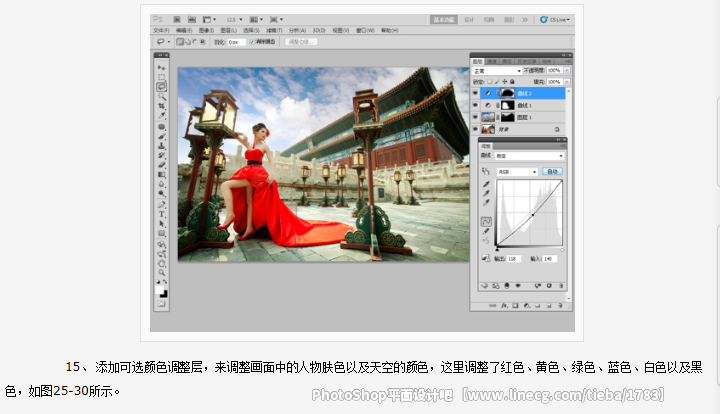Select the Dodge tool

[162, 194]
